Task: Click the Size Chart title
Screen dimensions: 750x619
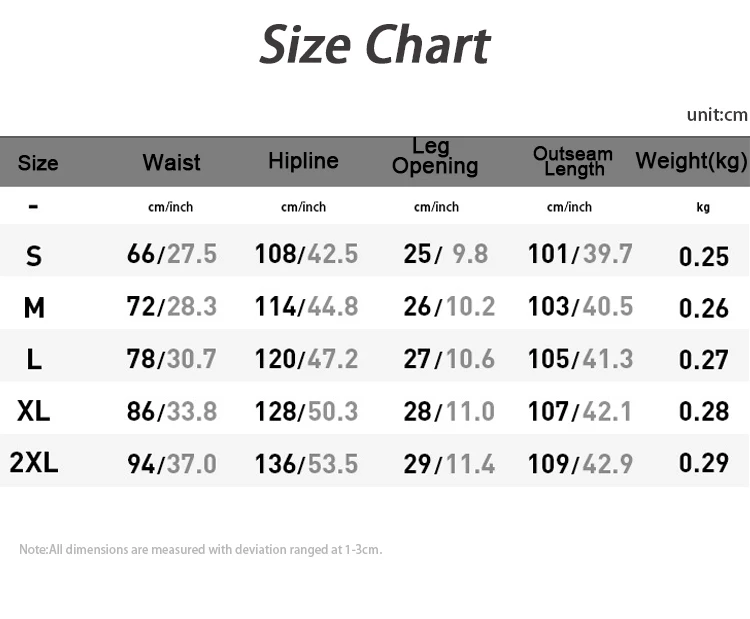Action: pyautogui.click(x=375, y=45)
